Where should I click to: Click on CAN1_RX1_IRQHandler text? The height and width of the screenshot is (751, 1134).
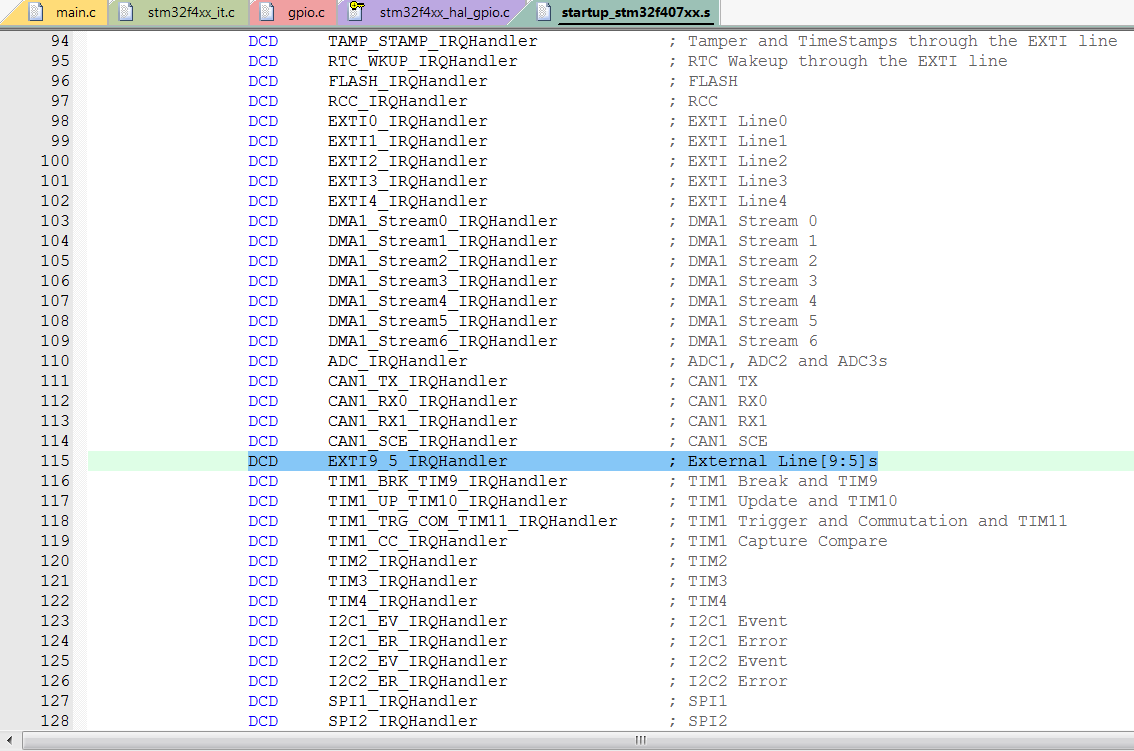tap(422, 421)
